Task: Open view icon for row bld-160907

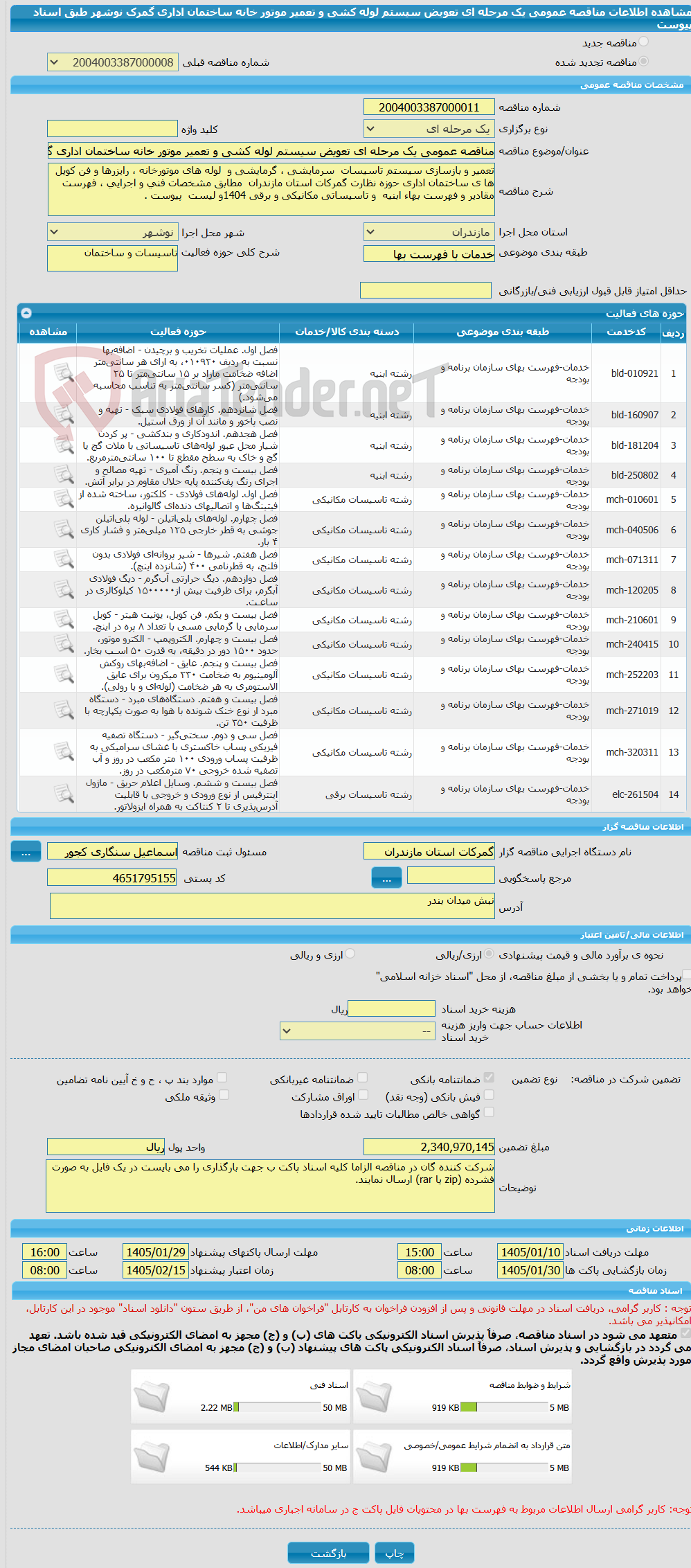Action: pyautogui.click(x=64, y=414)
